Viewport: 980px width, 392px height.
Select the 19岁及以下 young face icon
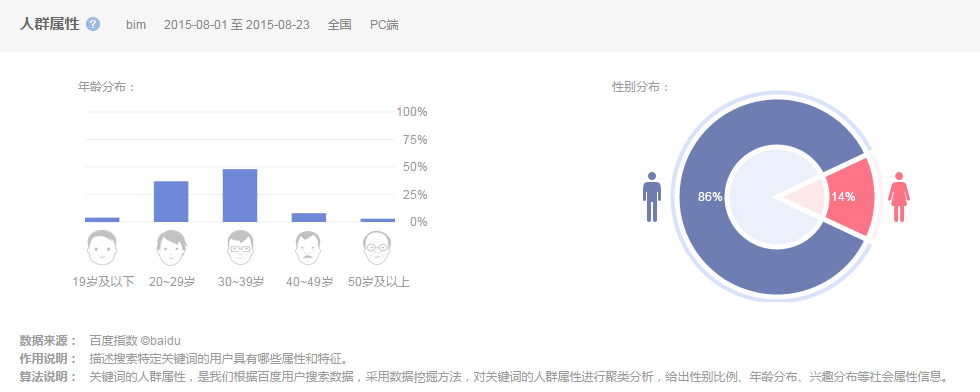tap(102, 248)
